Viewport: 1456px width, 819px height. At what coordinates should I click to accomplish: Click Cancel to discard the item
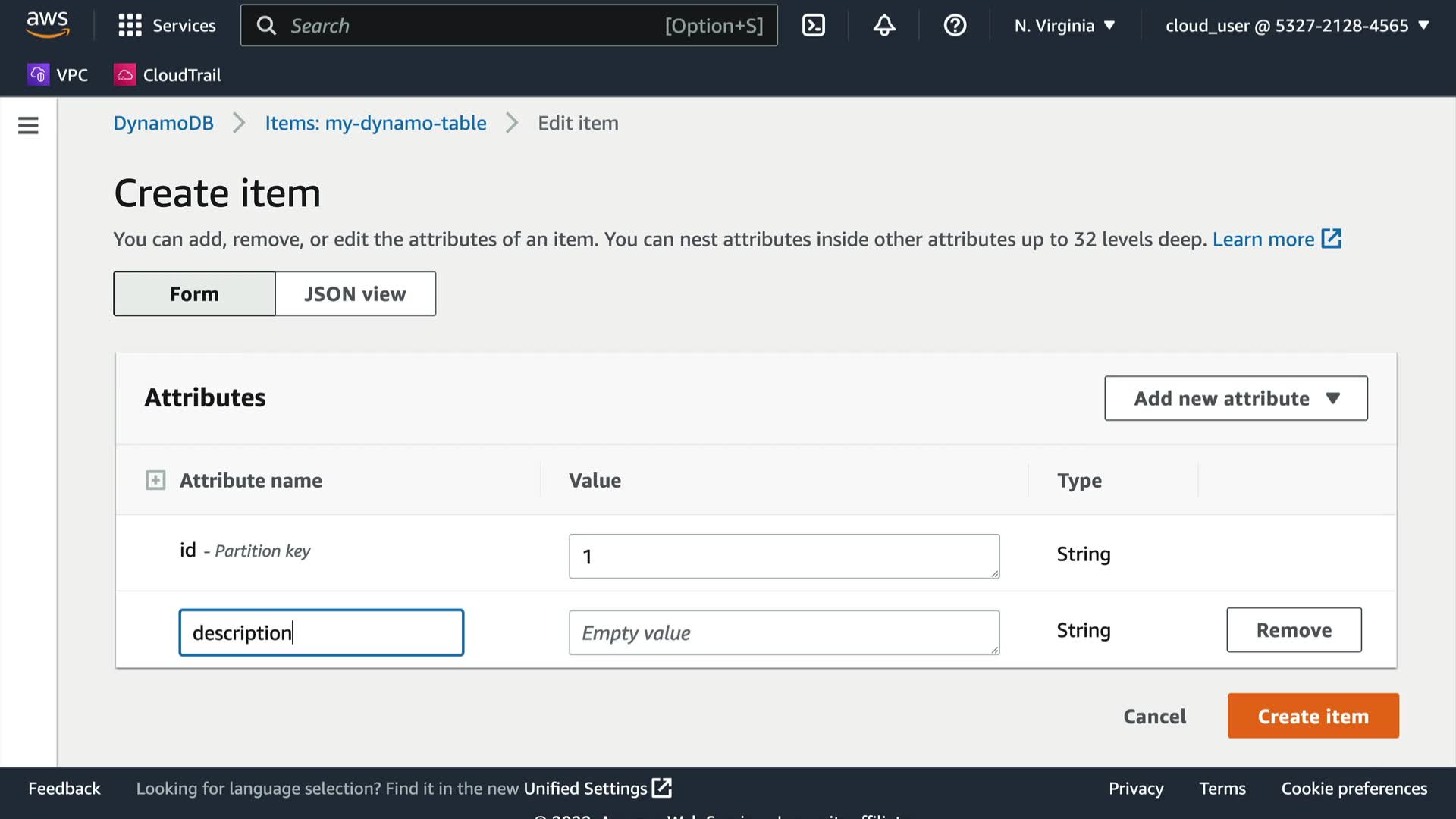[x=1154, y=716]
